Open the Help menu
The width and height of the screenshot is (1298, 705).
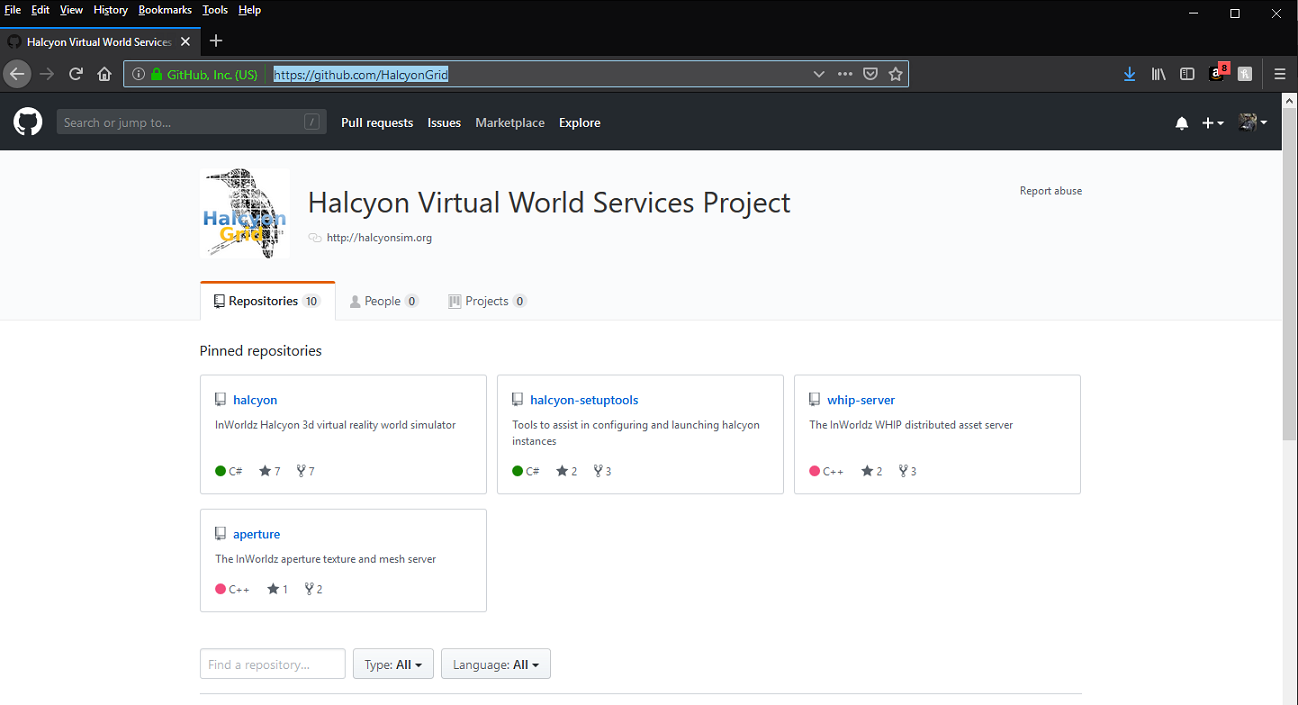click(x=250, y=10)
